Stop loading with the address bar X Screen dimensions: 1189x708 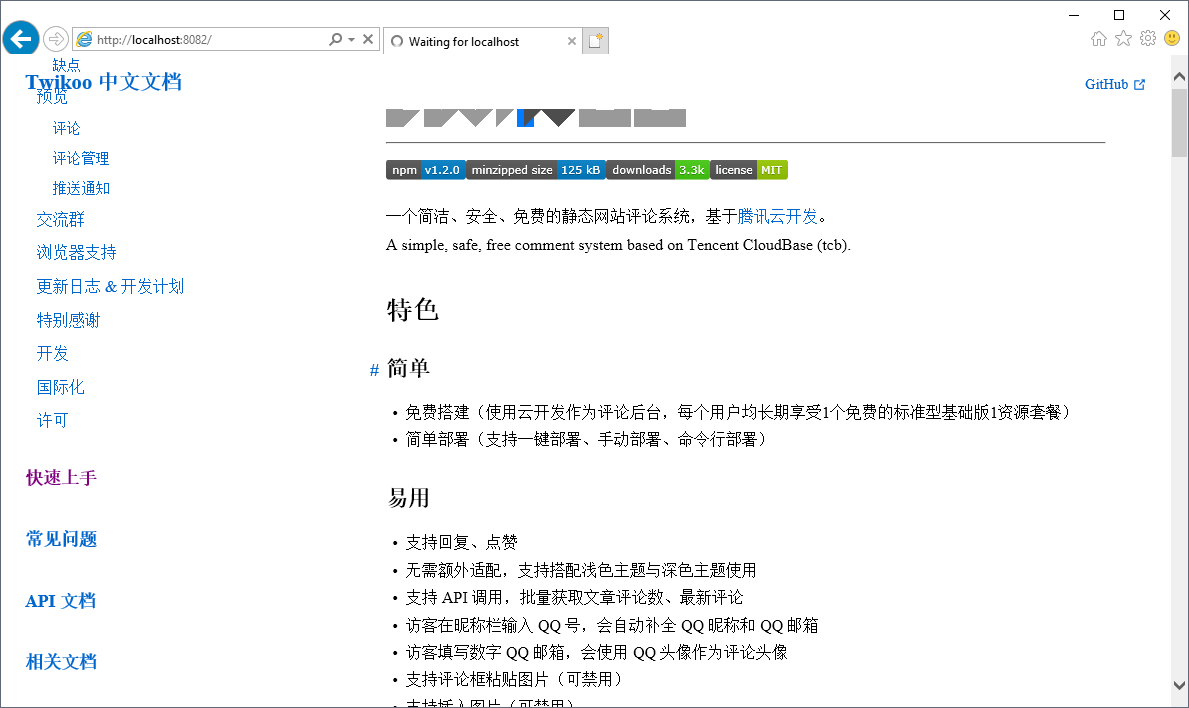(x=368, y=39)
